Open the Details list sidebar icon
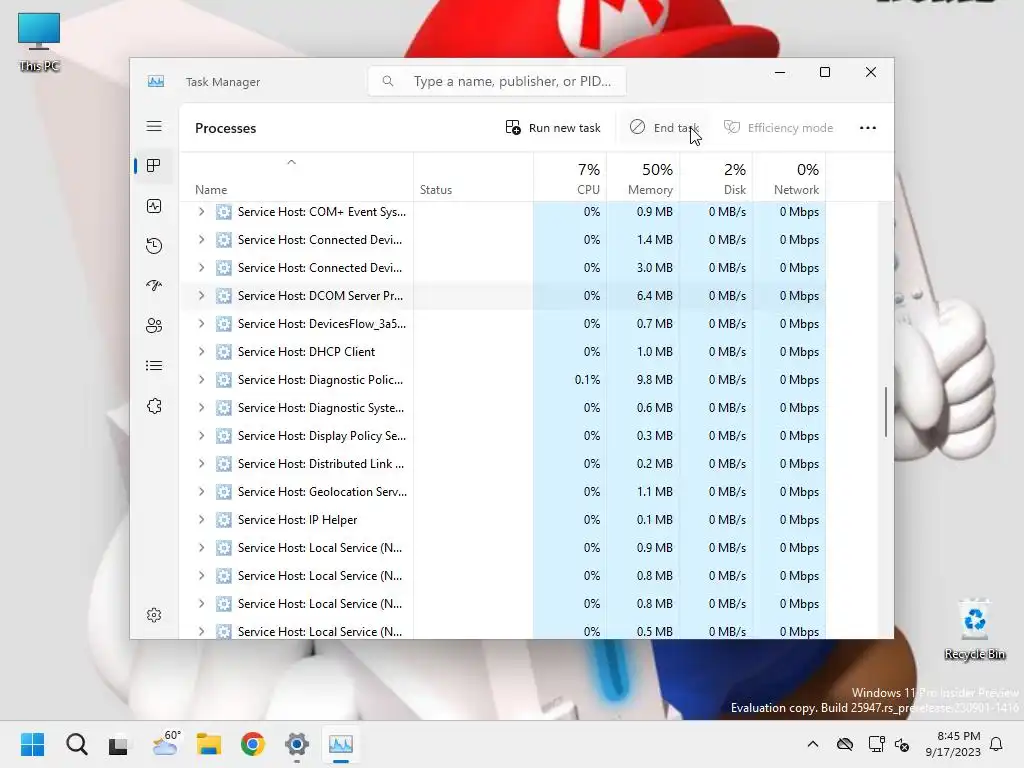 click(x=154, y=366)
